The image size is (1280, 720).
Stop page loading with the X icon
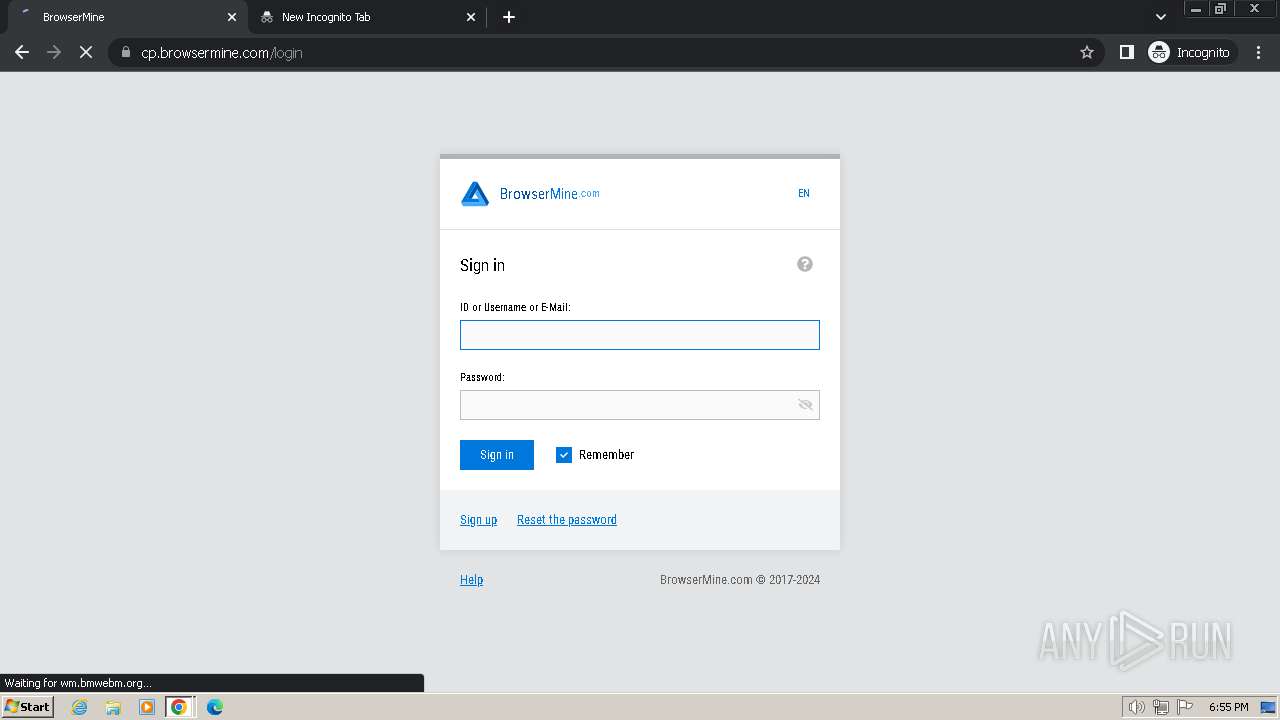coord(86,52)
